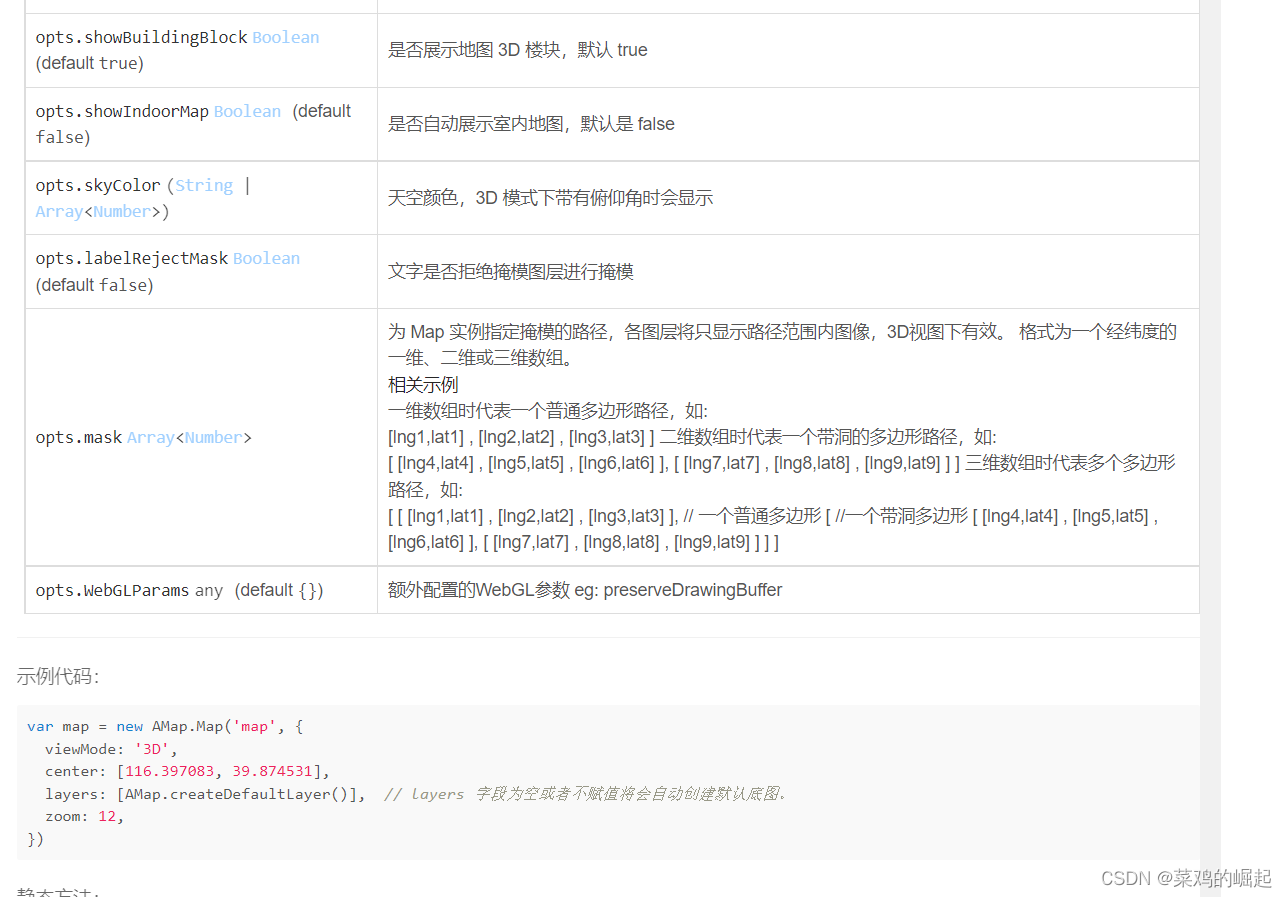Click the Number type link for opts.mask
This screenshot has width=1287, height=897.
[x=213, y=437]
